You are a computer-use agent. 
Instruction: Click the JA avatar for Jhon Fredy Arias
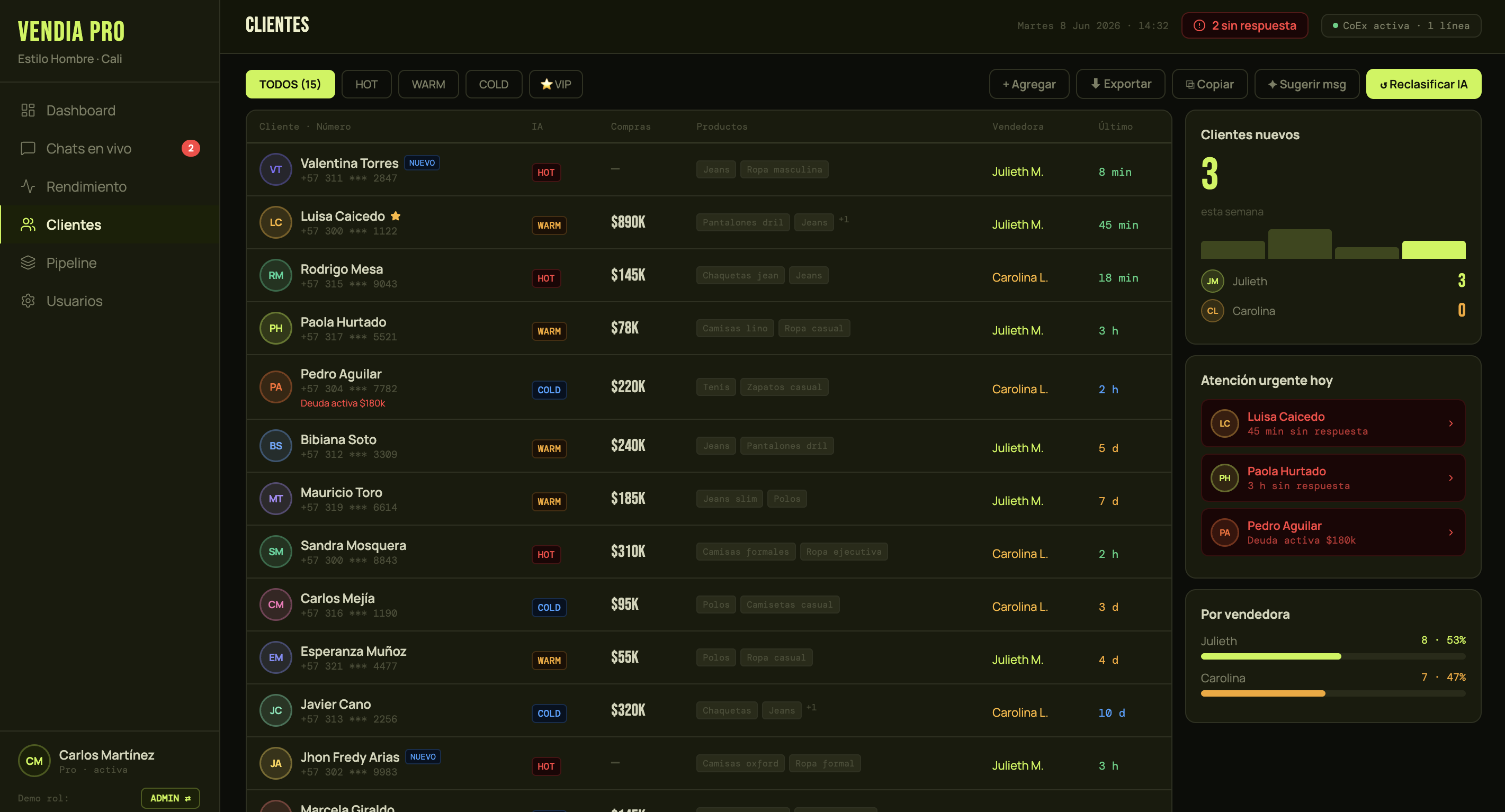coord(276,763)
